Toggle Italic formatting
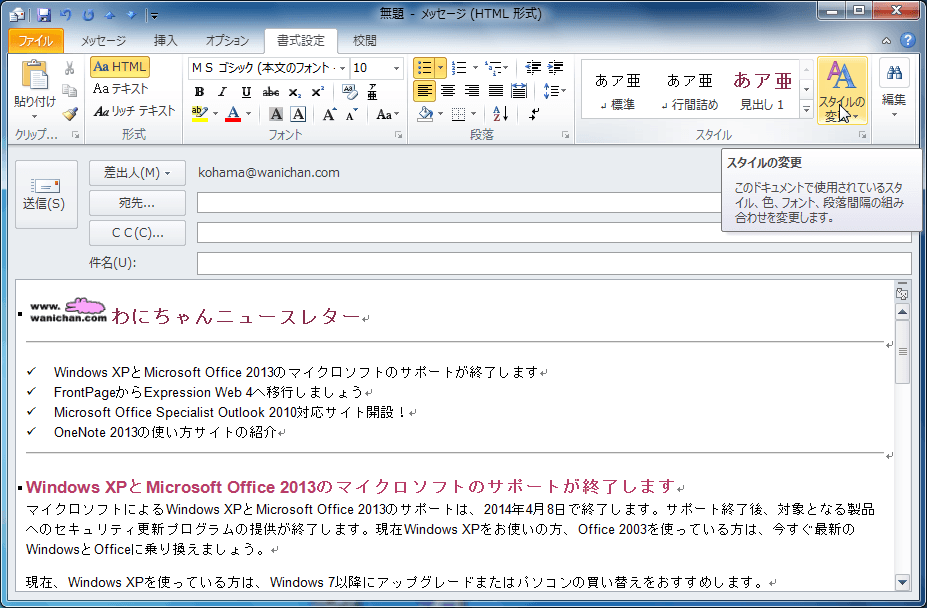Image resolution: width=927 pixels, height=608 pixels. (222, 92)
